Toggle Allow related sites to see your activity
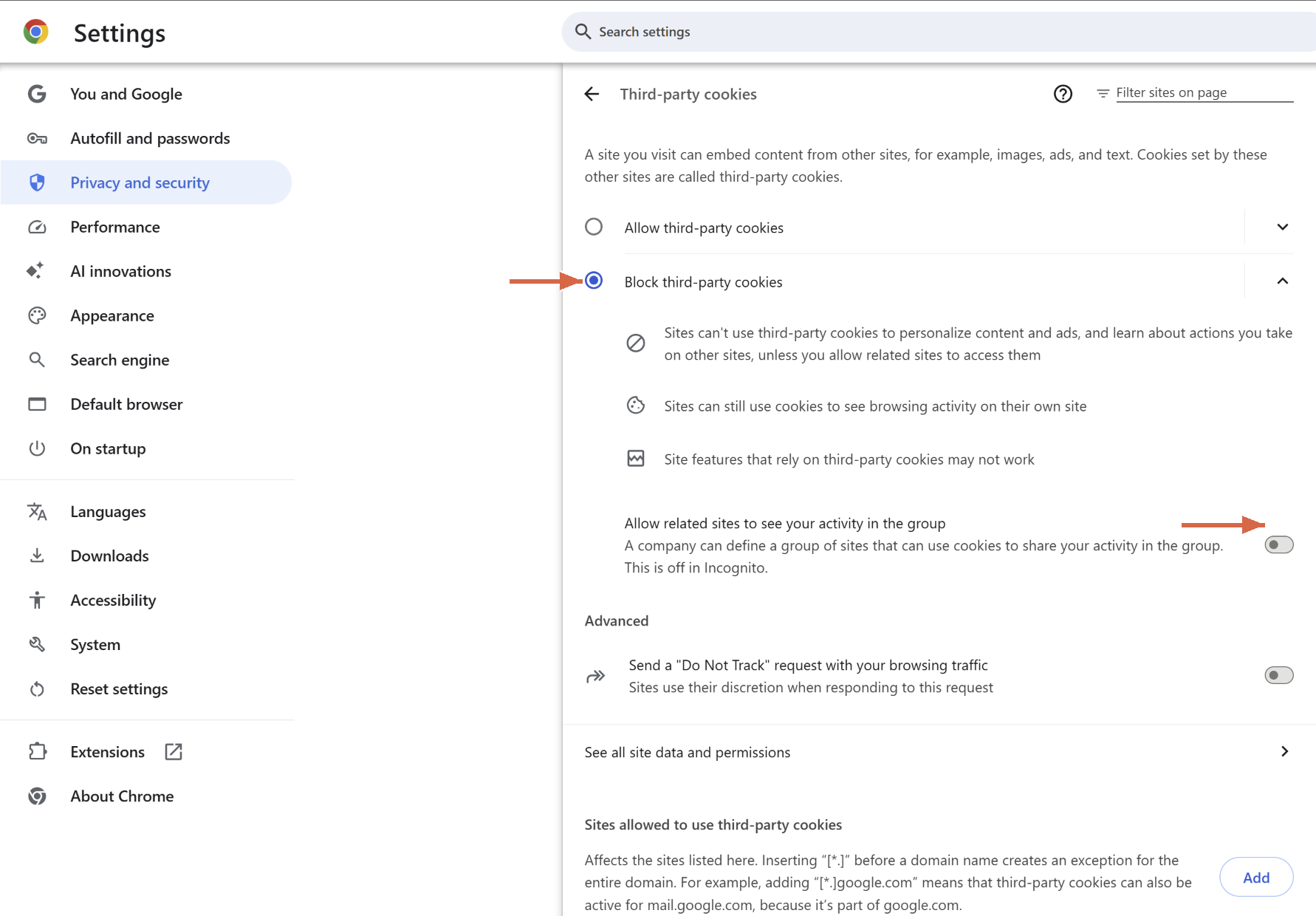Viewport: 1316px width, 916px height. [x=1279, y=544]
